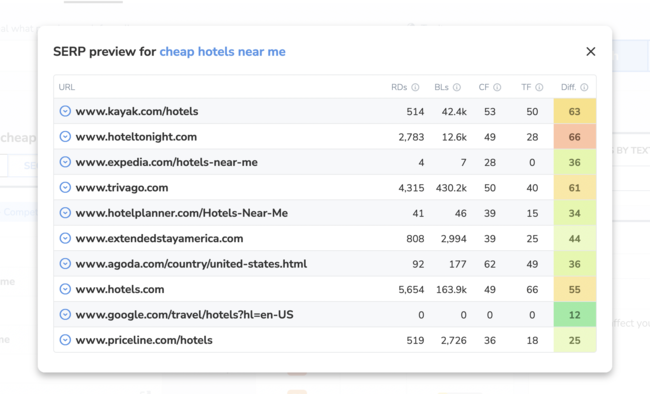This screenshot has height=394, width=650.
Task: Open the agoda.com united-states.html URL
Action: click(x=191, y=264)
